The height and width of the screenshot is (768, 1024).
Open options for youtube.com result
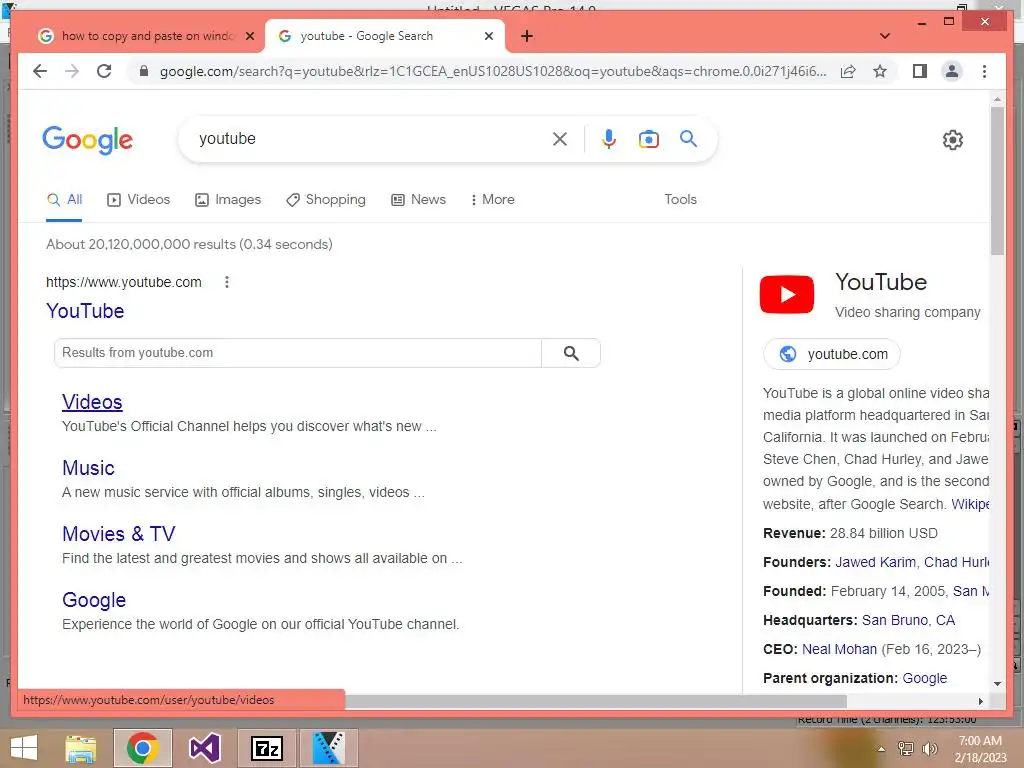[x=227, y=282]
